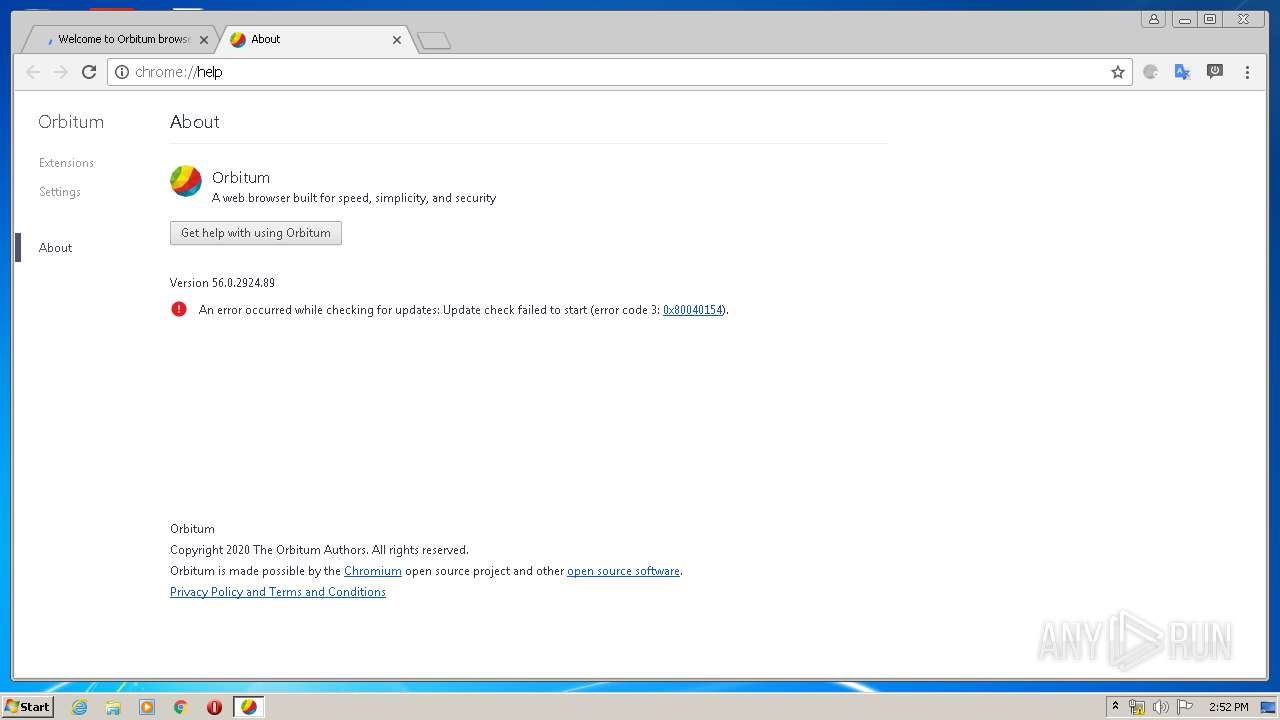Image resolution: width=1280 pixels, height=720 pixels.
Task: Click the browser back arrow
Action: pos(33,72)
